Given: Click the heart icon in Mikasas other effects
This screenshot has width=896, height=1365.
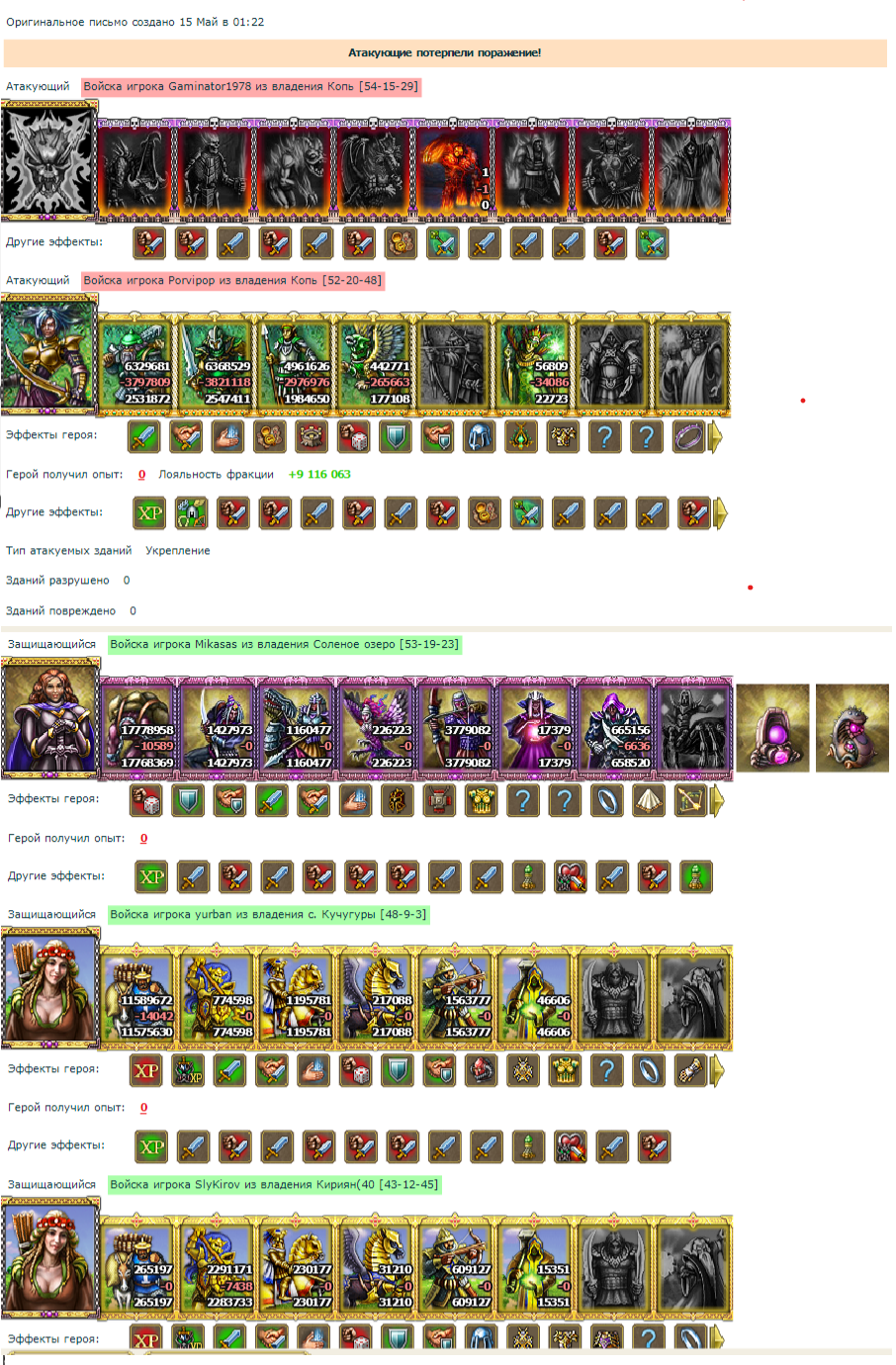Looking at the screenshot, I should click(x=571, y=876).
